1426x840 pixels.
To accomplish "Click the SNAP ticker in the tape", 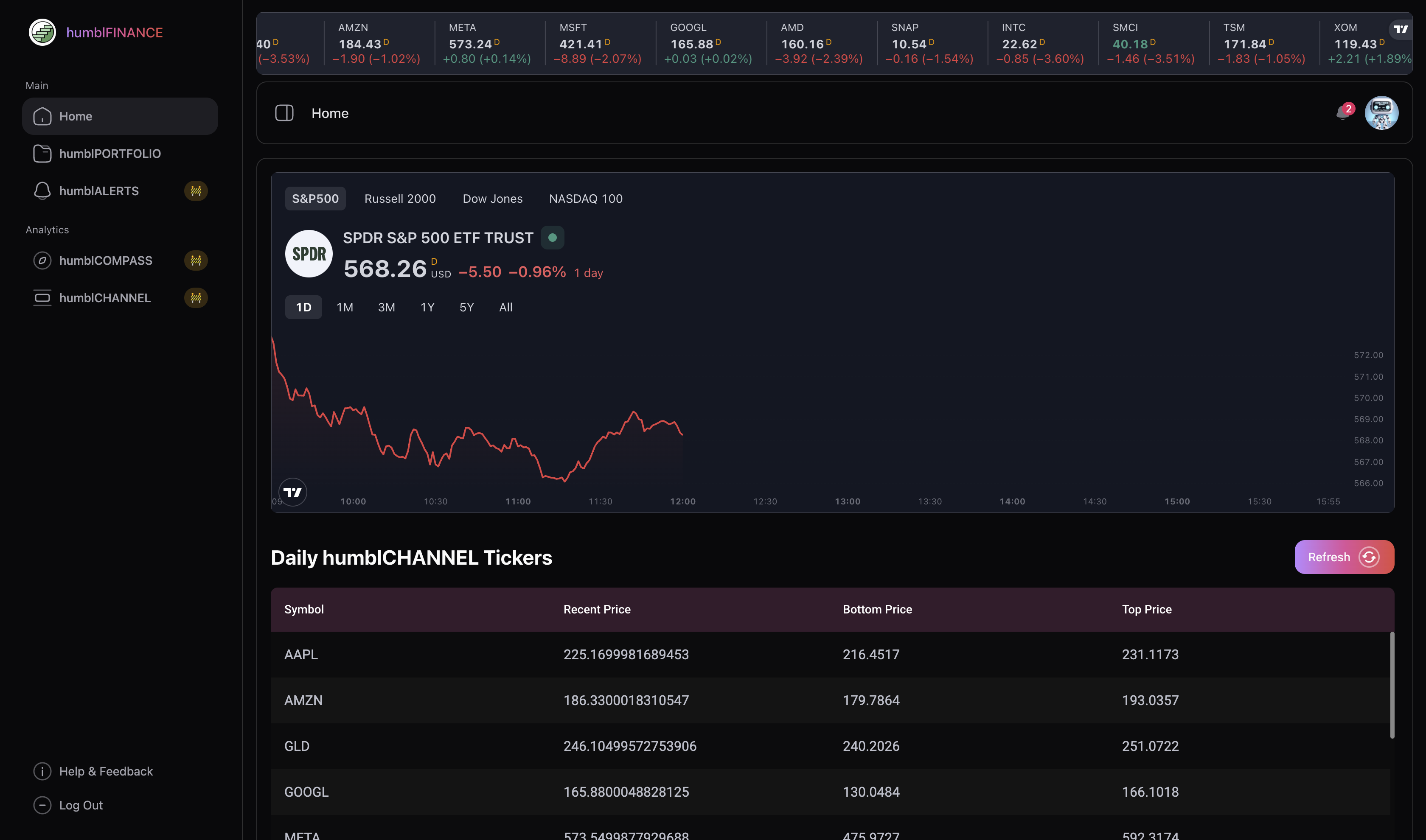I will (x=932, y=43).
